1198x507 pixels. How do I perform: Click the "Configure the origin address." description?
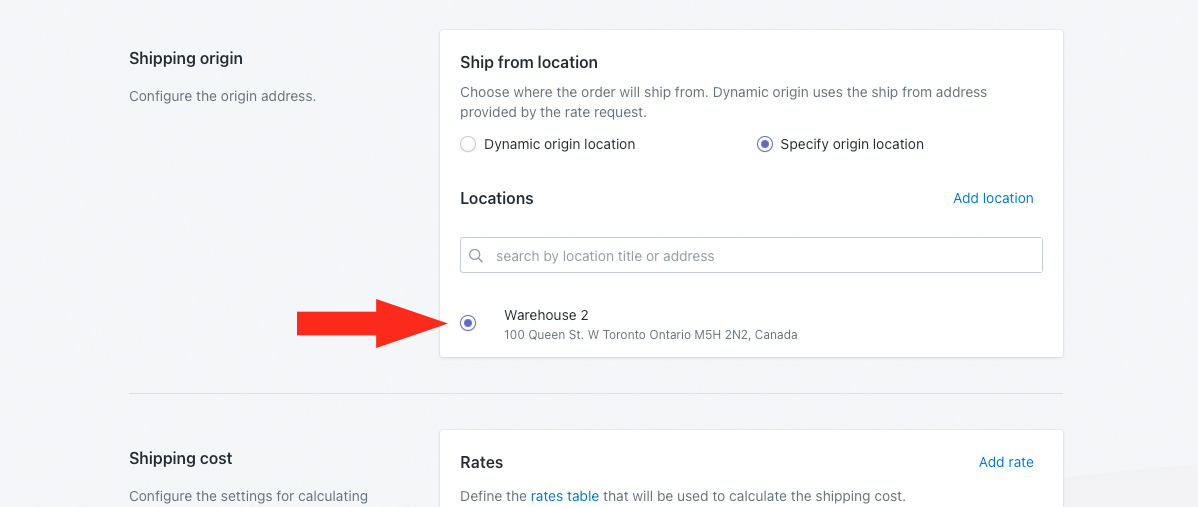[222, 97]
